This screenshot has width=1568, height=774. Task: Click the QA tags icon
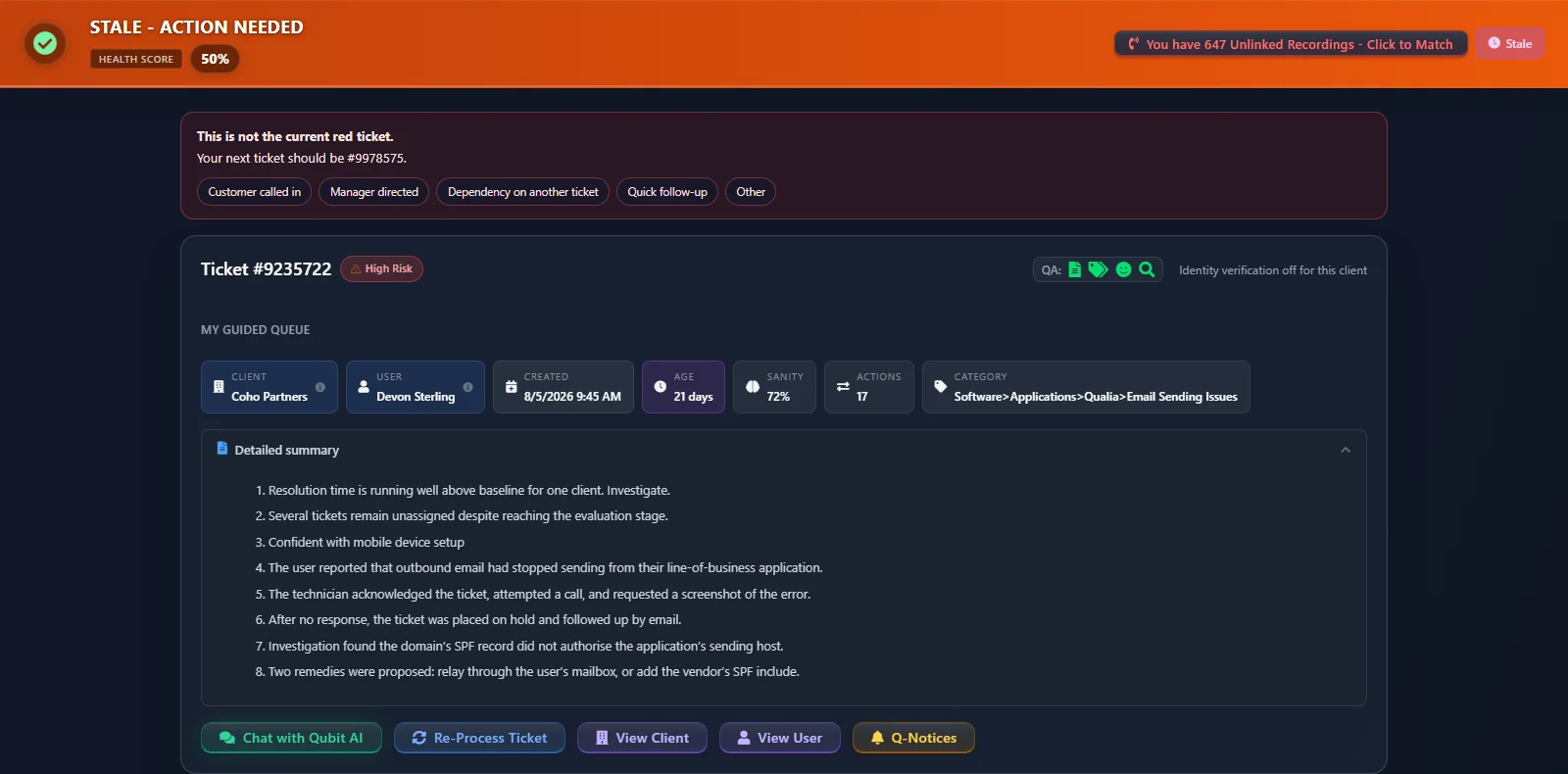point(1099,269)
